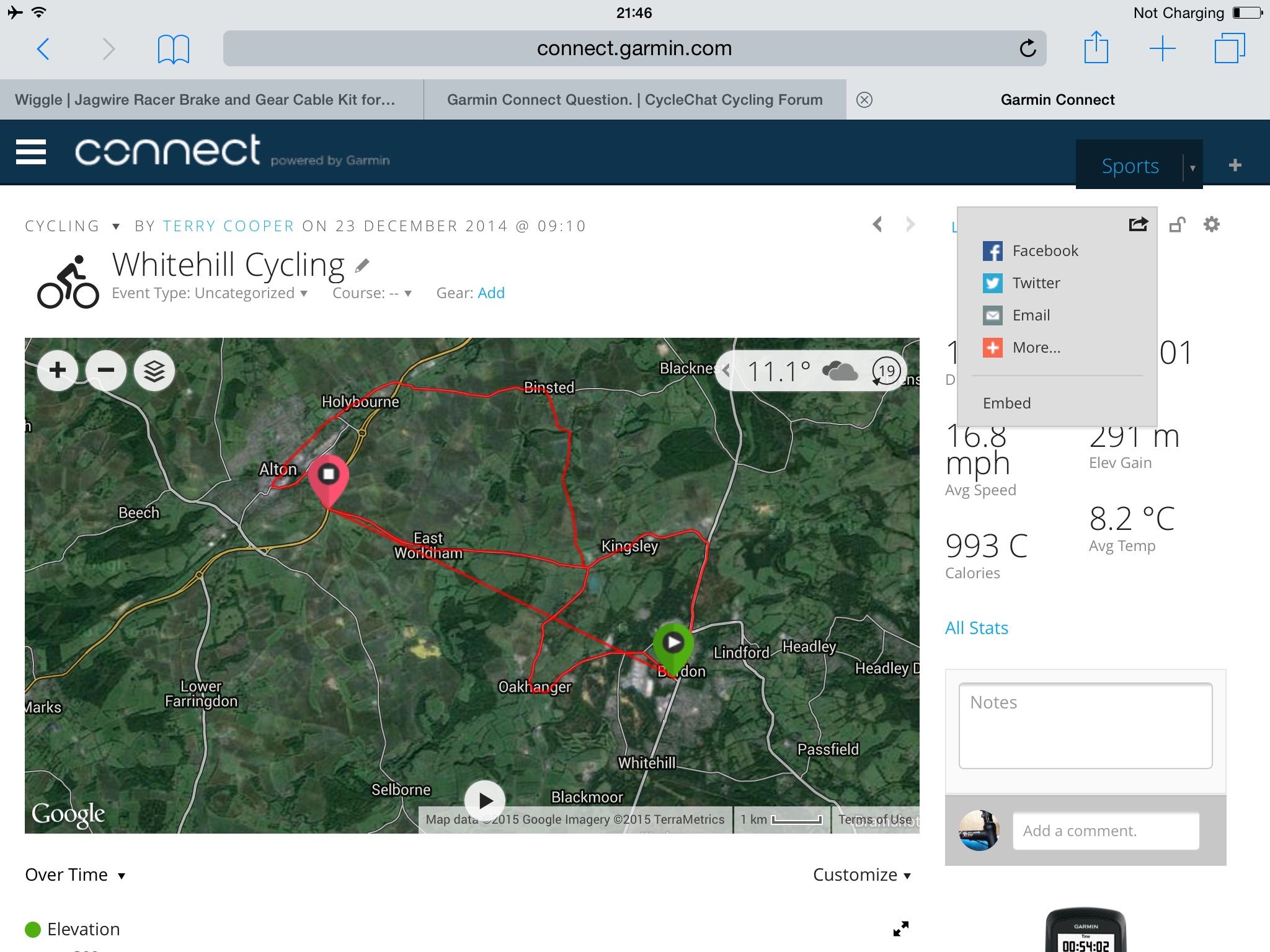Open map layers selector
Screen dimensions: 1270x952
[x=154, y=371]
